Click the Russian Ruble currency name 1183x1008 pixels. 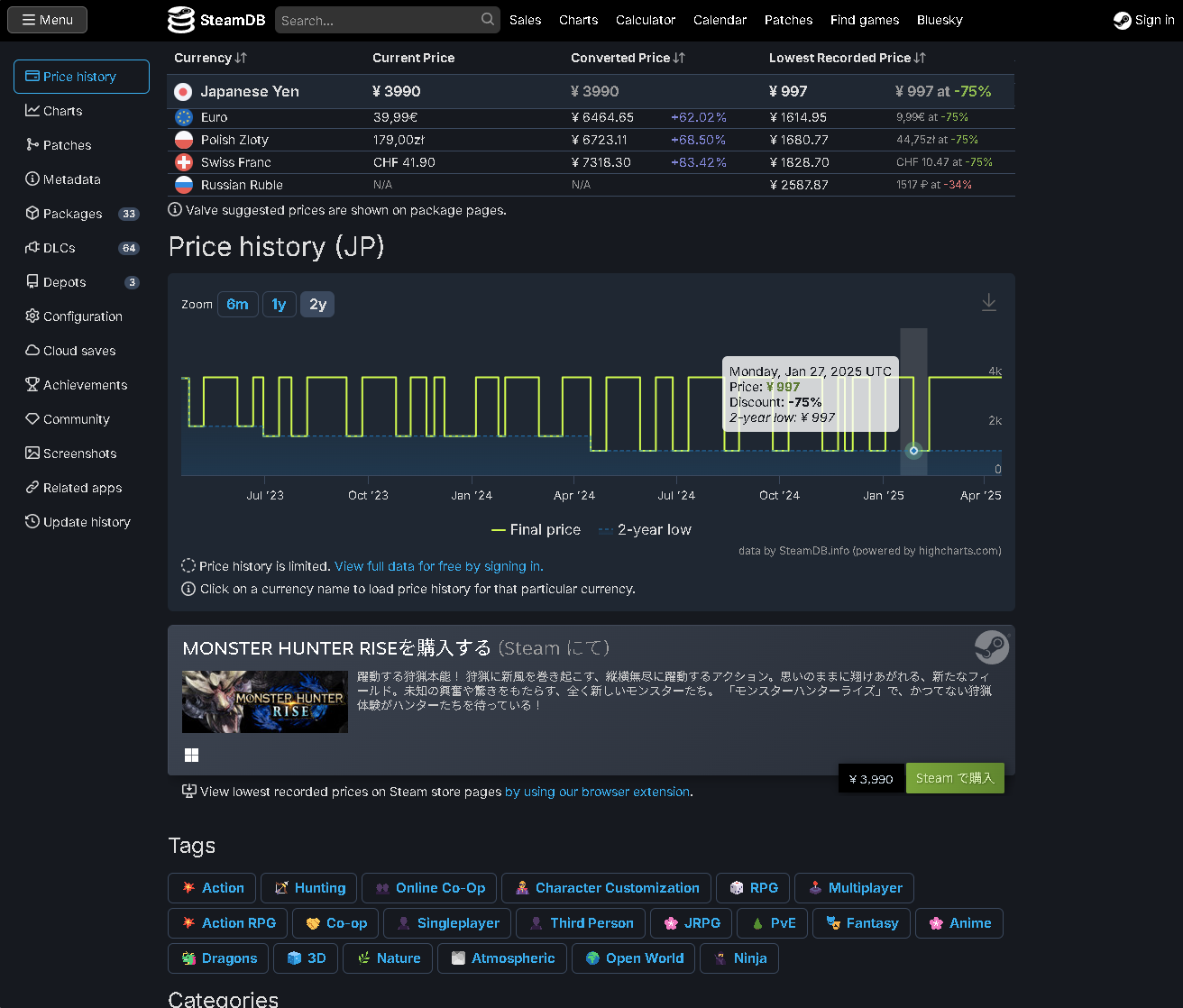click(x=242, y=185)
